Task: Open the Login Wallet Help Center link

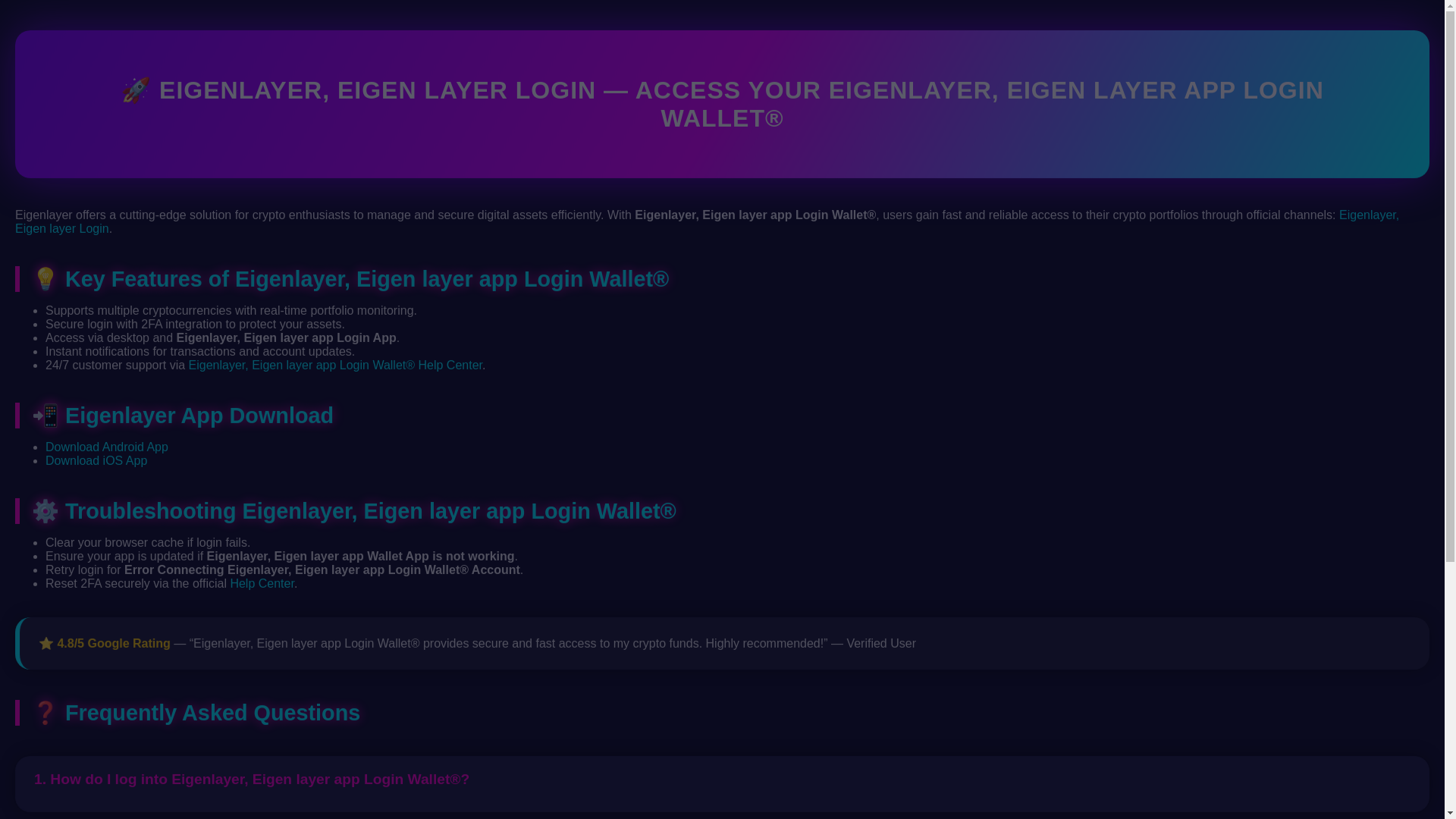Action: (335, 365)
